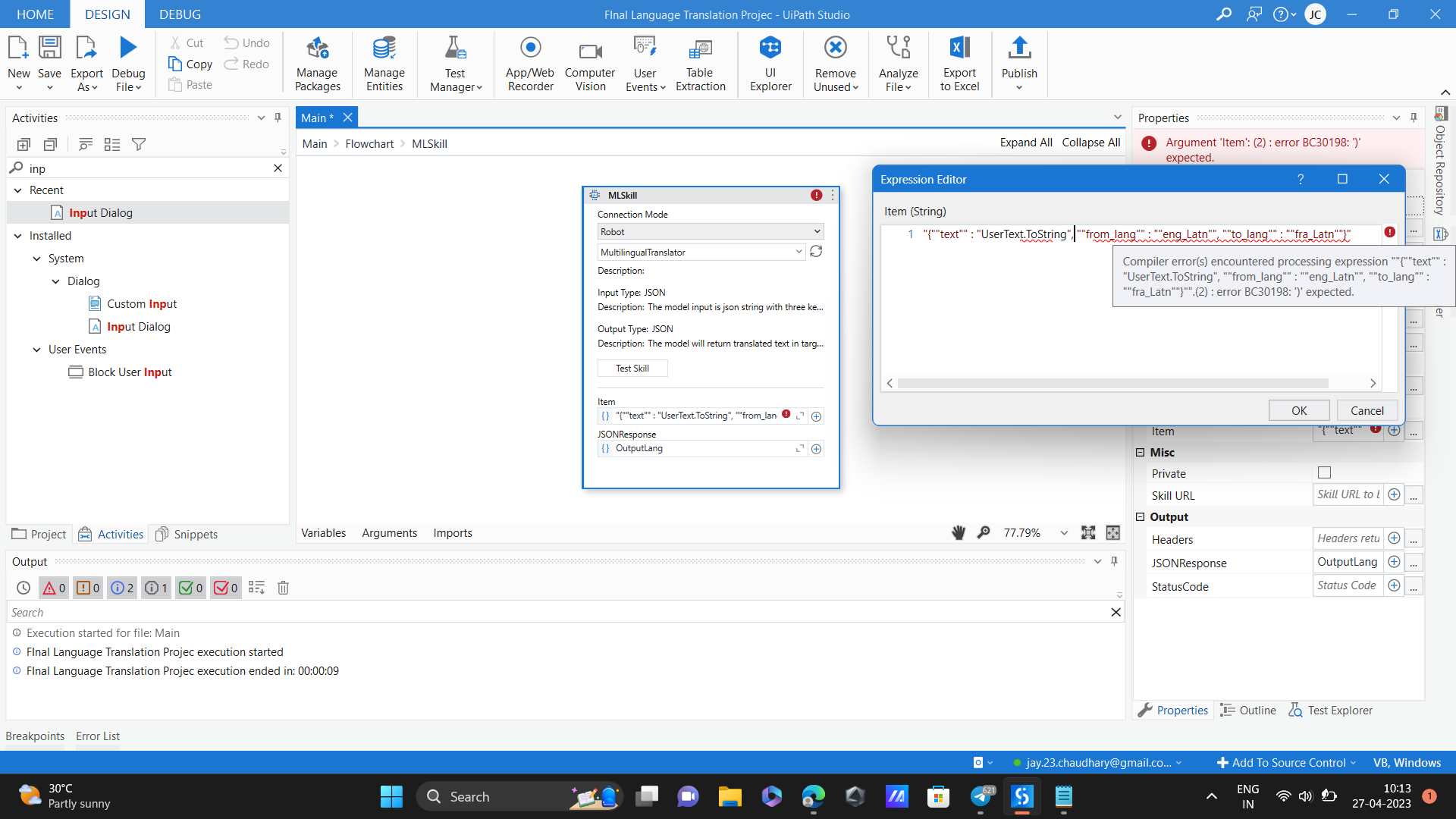Switch to the DEBUG ribbon tab
The image size is (1456, 819).
click(180, 14)
